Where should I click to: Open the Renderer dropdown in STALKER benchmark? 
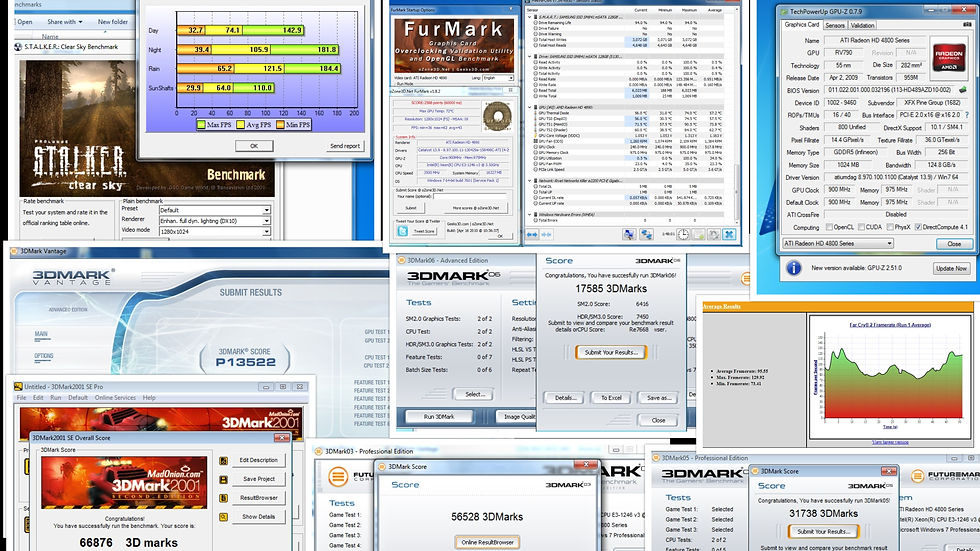[x=214, y=221]
